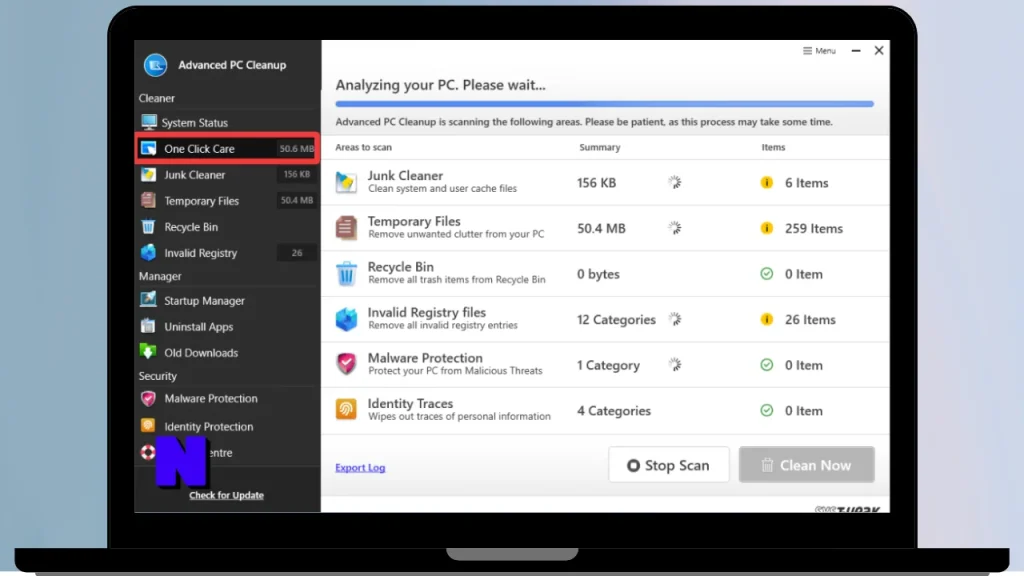Click the Invalid Registry files row icon
1024x576 pixels.
pos(346,319)
